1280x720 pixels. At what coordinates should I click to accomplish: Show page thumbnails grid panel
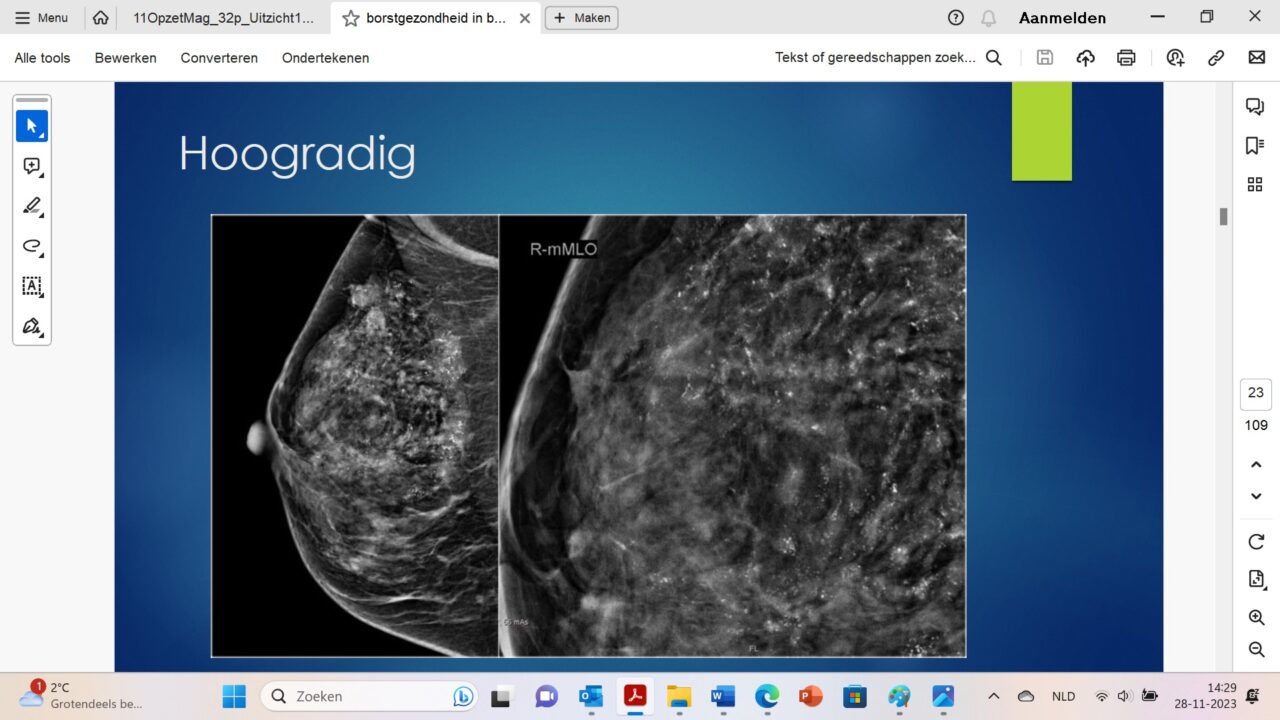click(x=1255, y=184)
